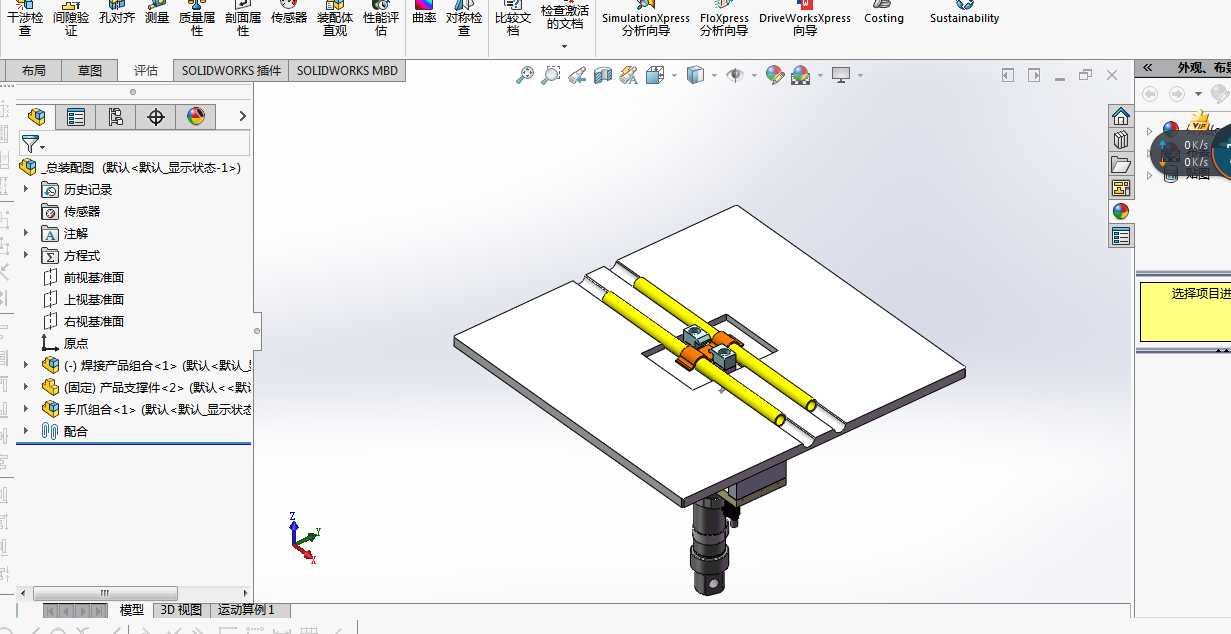Screen dimensions: 1231x634
Task: Click the Previous View icon
Action: point(576,75)
